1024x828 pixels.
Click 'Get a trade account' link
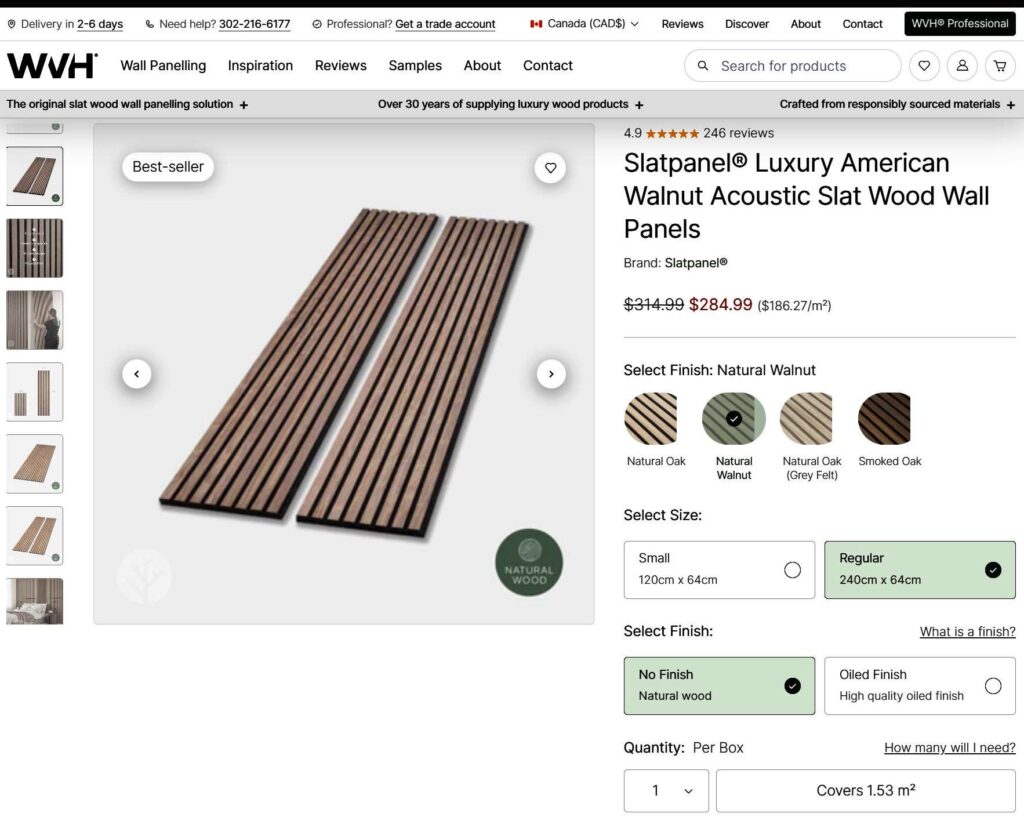tap(445, 24)
